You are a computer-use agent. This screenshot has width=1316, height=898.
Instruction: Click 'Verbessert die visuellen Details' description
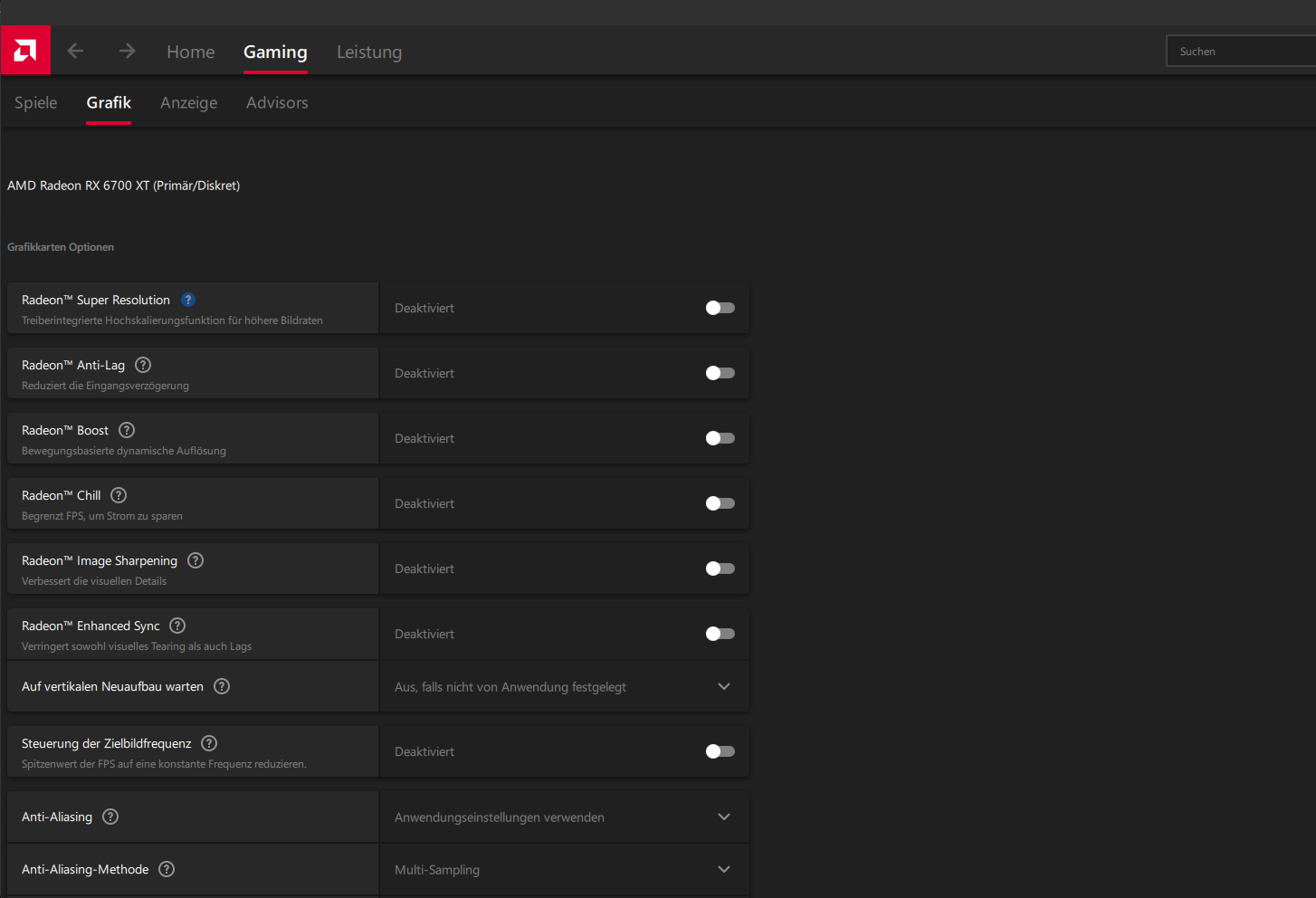pos(94,581)
